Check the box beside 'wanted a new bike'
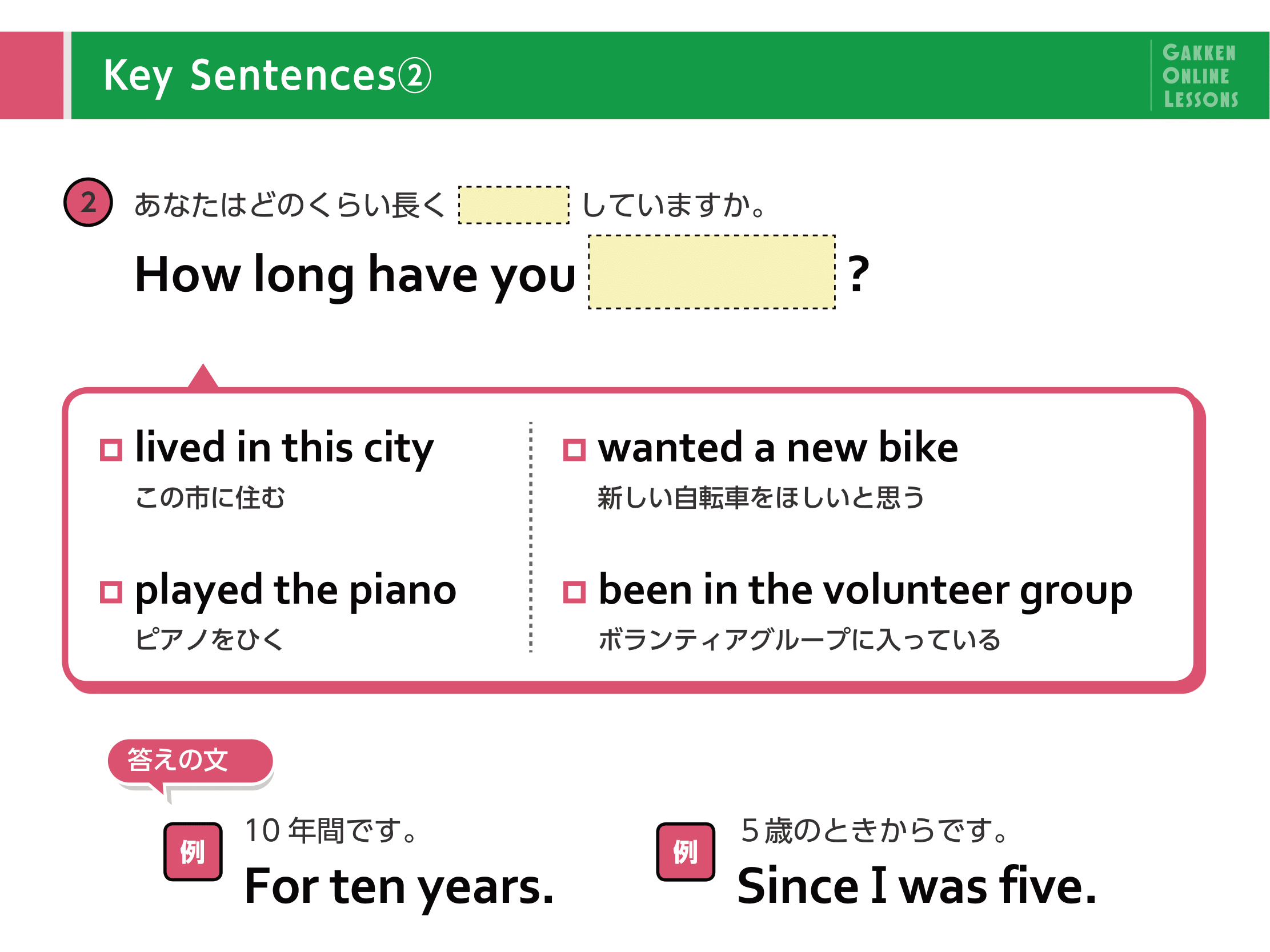 pos(574,450)
